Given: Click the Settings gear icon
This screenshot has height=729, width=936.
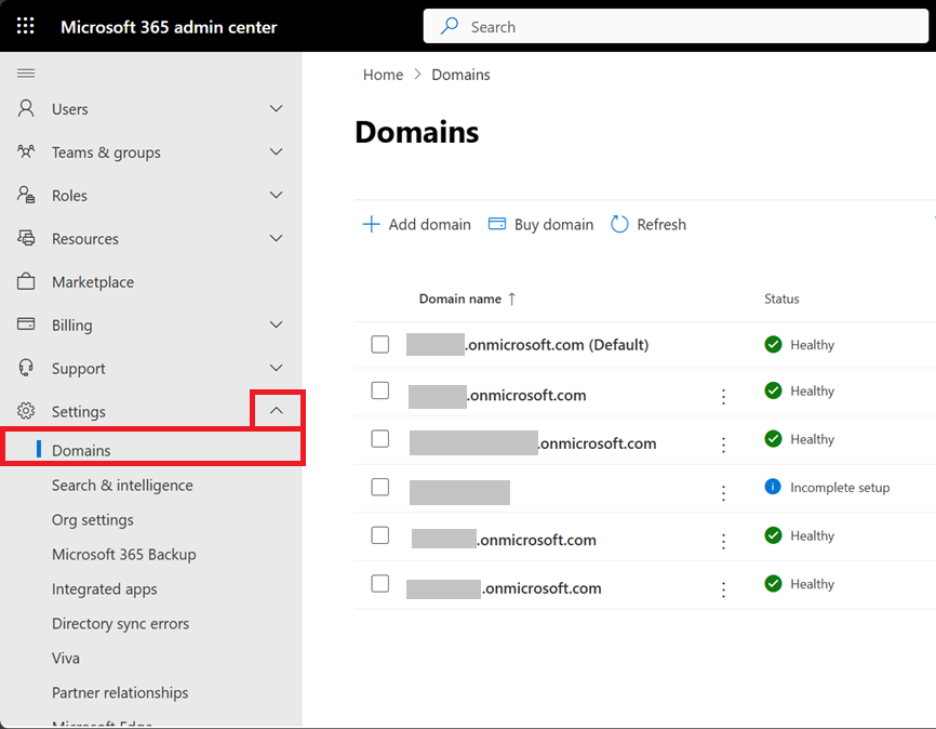Looking at the screenshot, I should pos(26,411).
